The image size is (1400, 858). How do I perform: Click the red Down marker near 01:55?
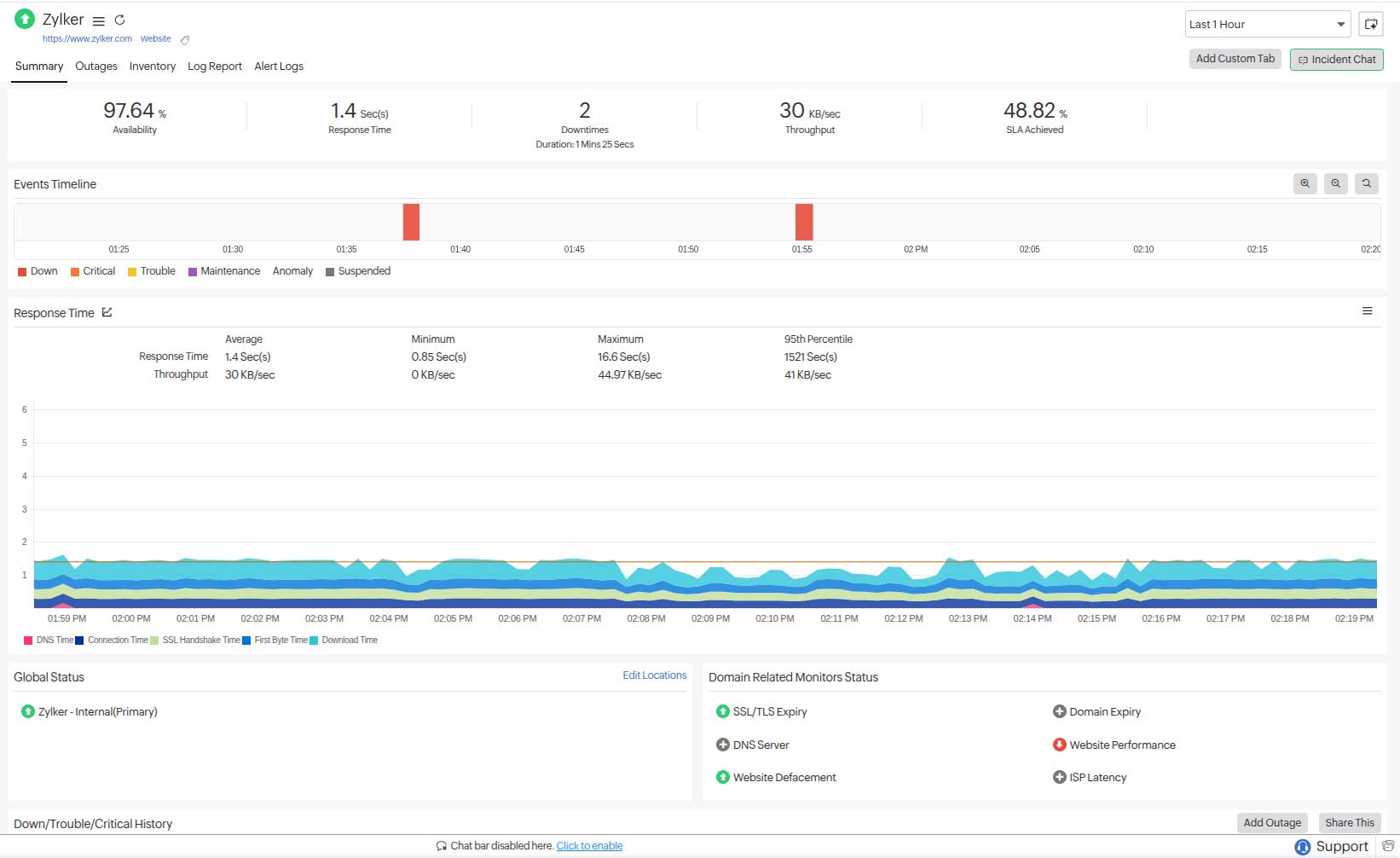[x=803, y=222]
